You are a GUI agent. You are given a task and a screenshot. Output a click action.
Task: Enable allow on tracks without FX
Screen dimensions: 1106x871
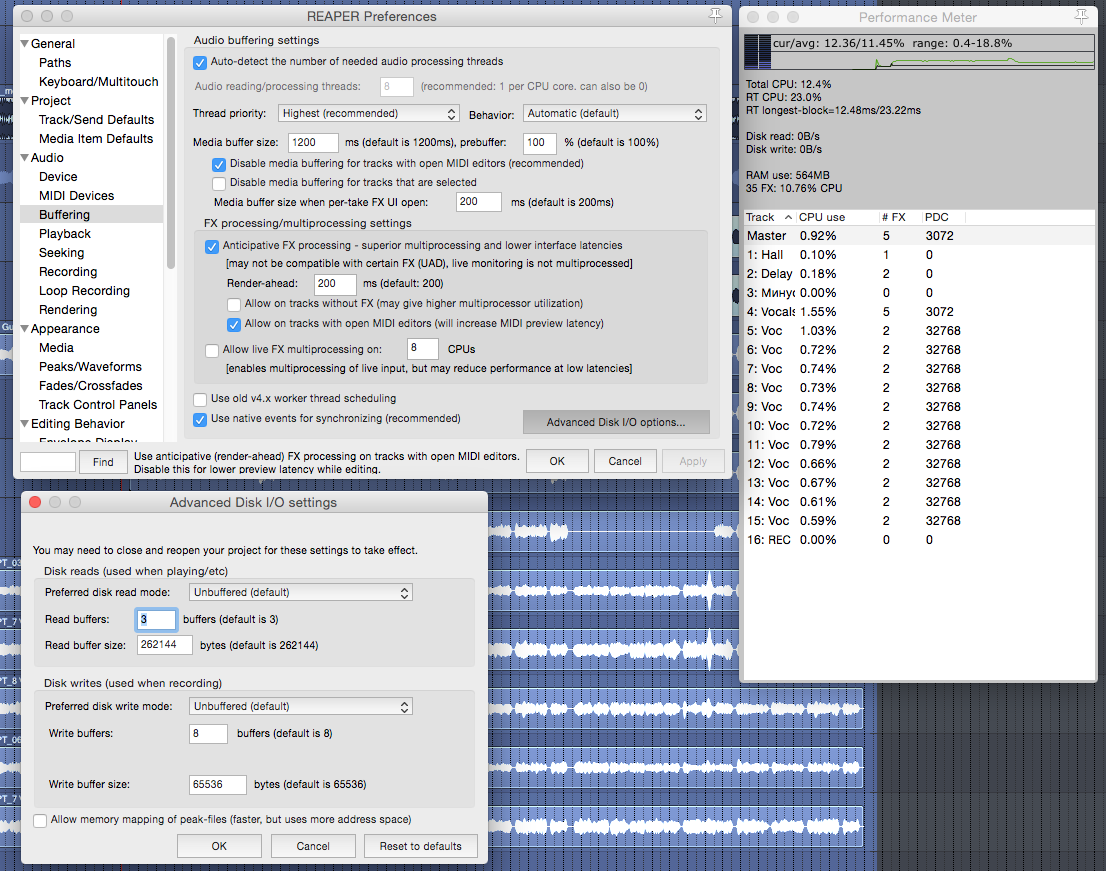click(x=233, y=305)
